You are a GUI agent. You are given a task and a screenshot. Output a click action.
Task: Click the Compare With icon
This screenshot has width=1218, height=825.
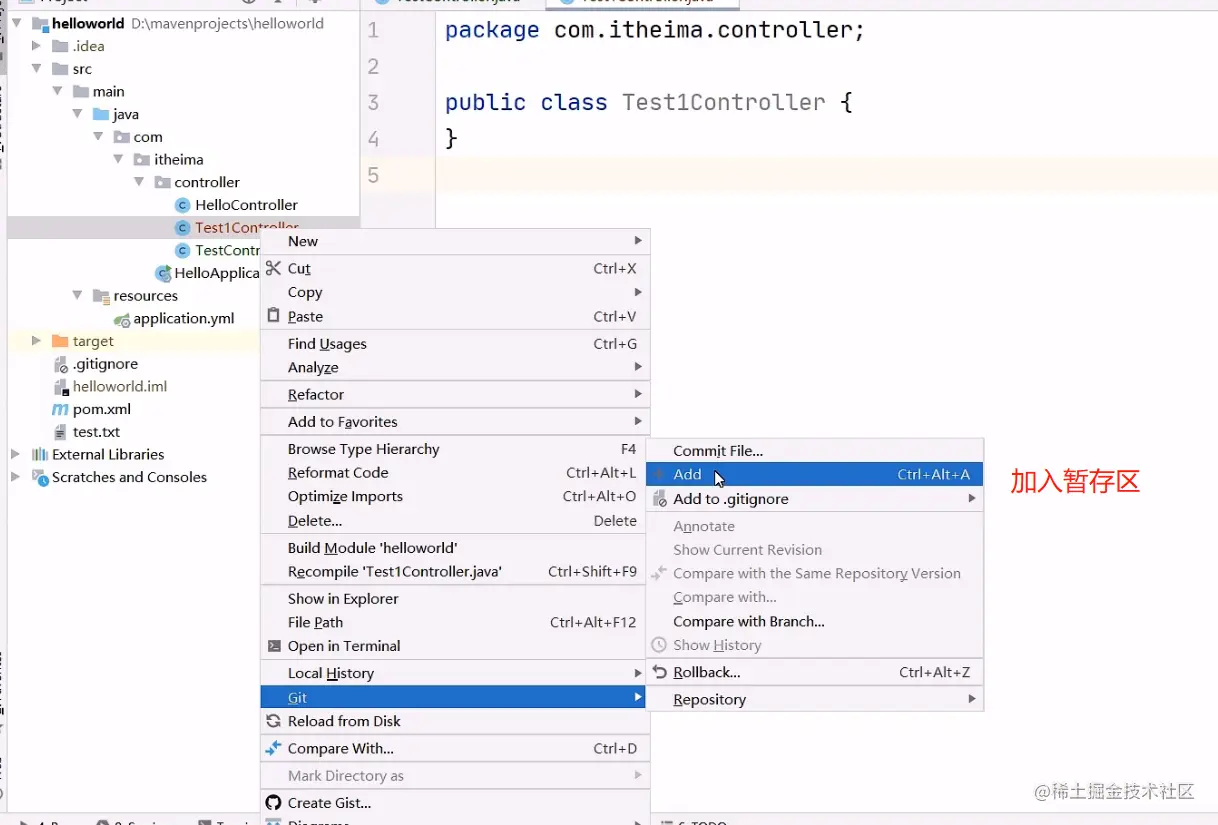coord(273,748)
